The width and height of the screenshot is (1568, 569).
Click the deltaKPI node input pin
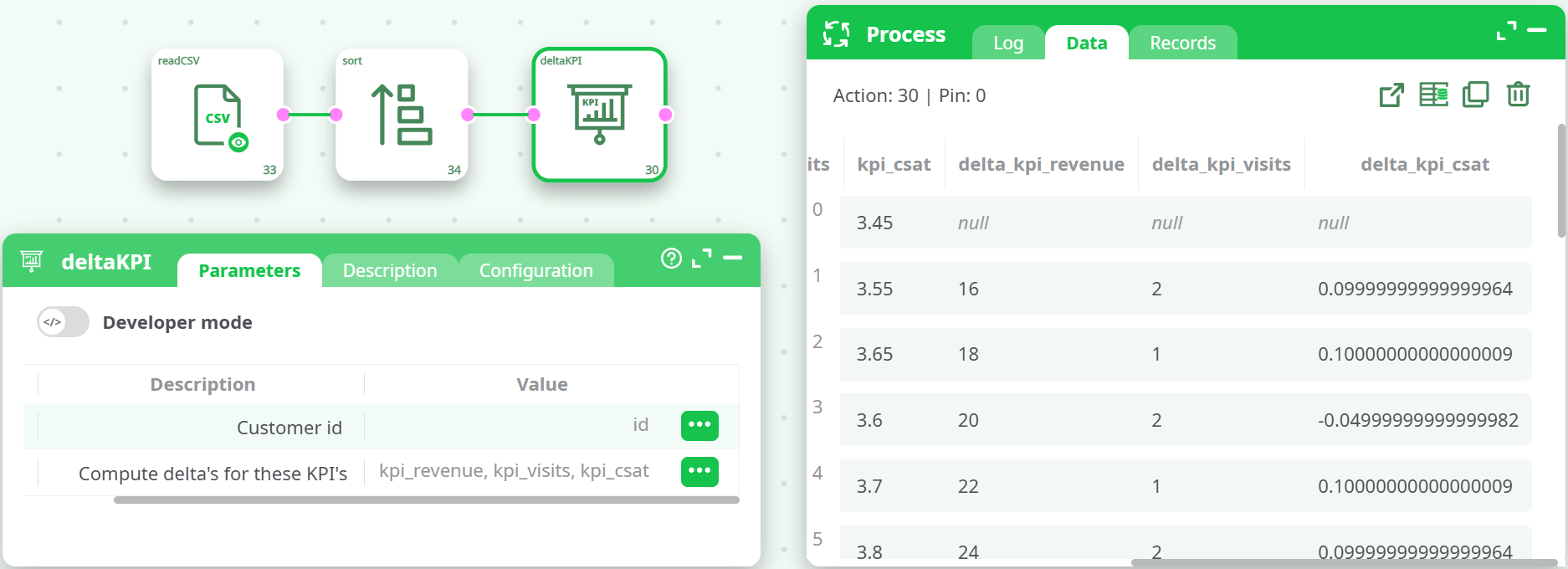[x=534, y=115]
